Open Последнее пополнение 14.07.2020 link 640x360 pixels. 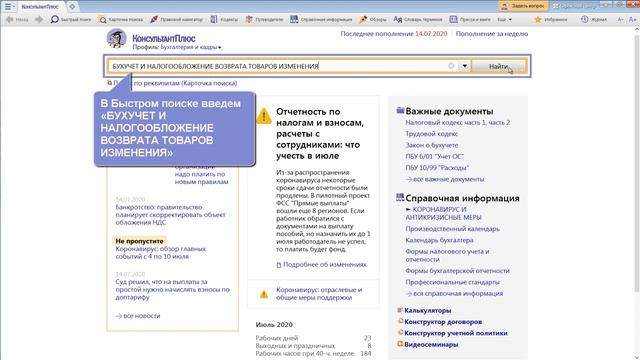(x=394, y=34)
